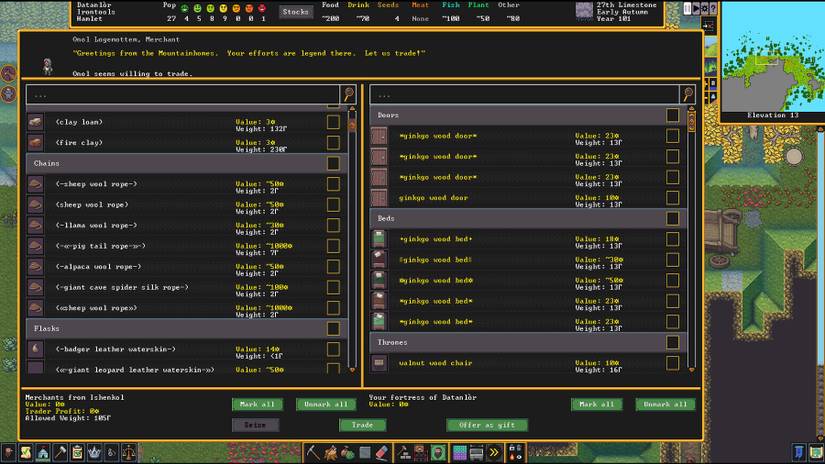Open the zones menu icon
The height and width of the screenshot is (464, 825).
click(438, 452)
